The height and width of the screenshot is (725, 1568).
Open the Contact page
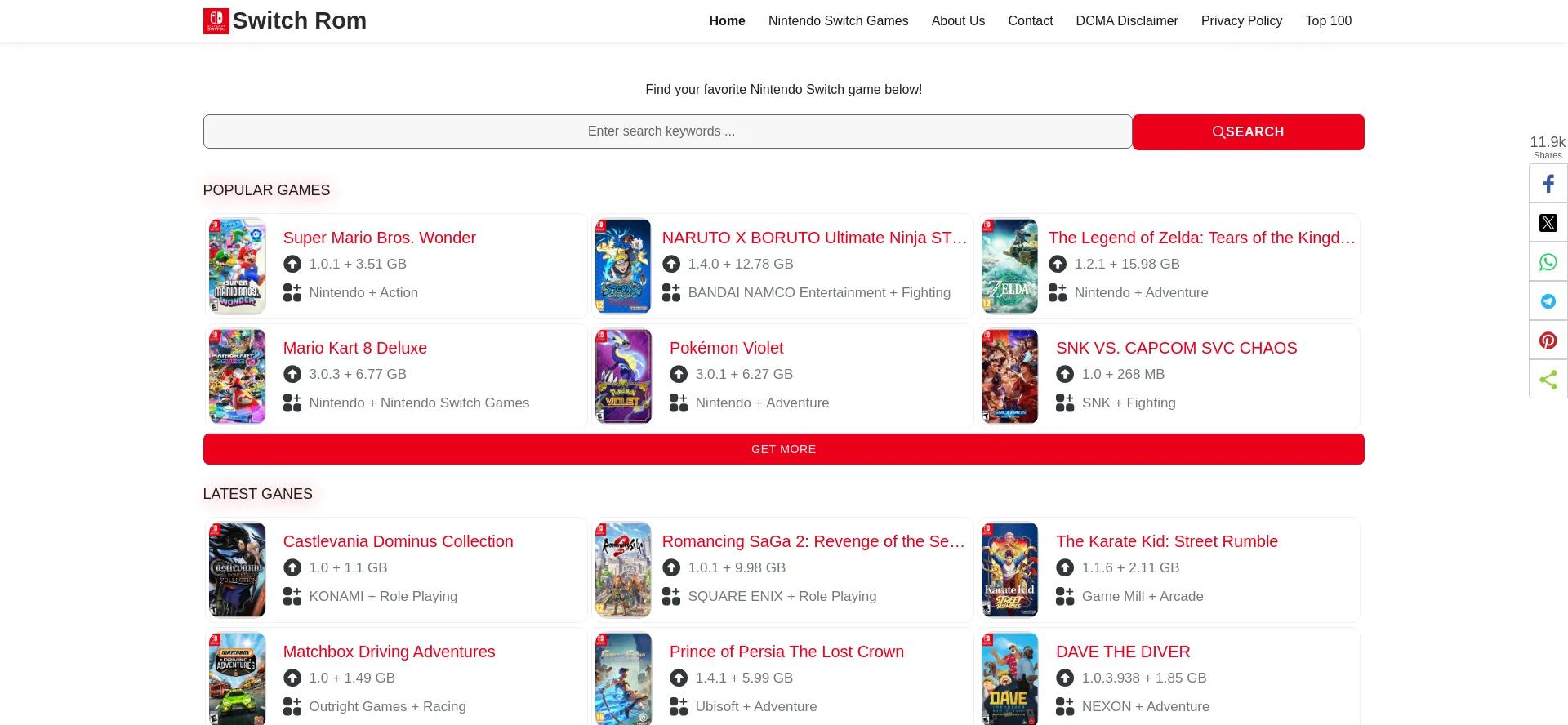pyautogui.click(x=1030, y=21)
